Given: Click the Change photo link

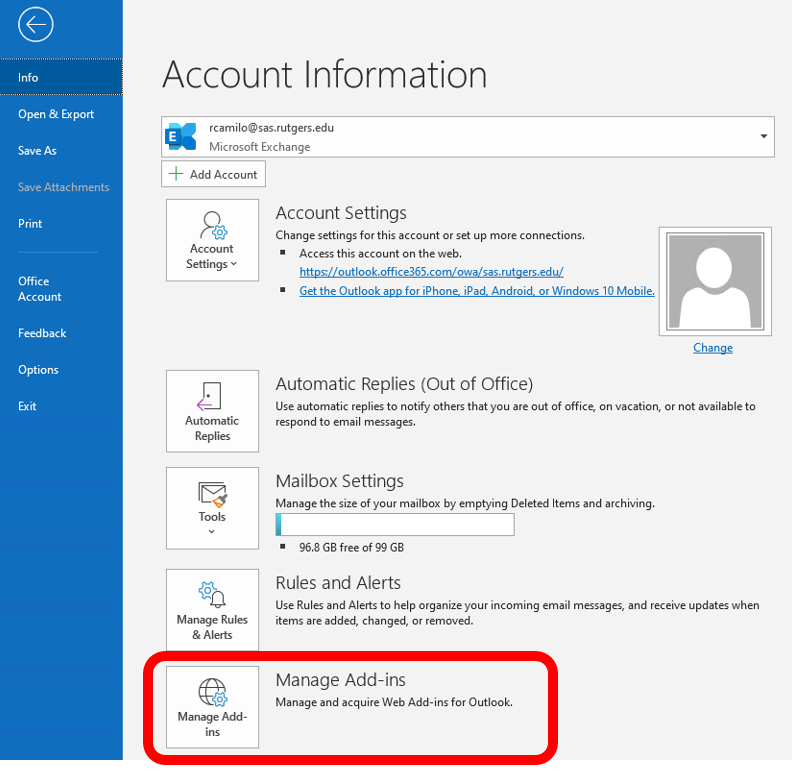Looking at the screenshot, I should coord(713,348).
